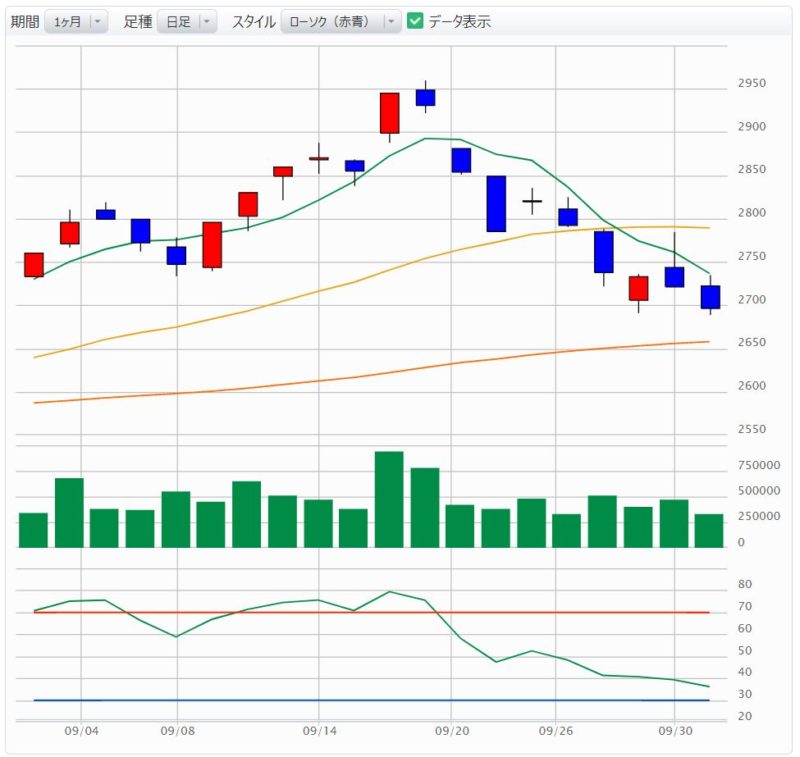
Task: Toggle the データ表示 checkbox
Action: pyautogui.click(x=415, y=21)
